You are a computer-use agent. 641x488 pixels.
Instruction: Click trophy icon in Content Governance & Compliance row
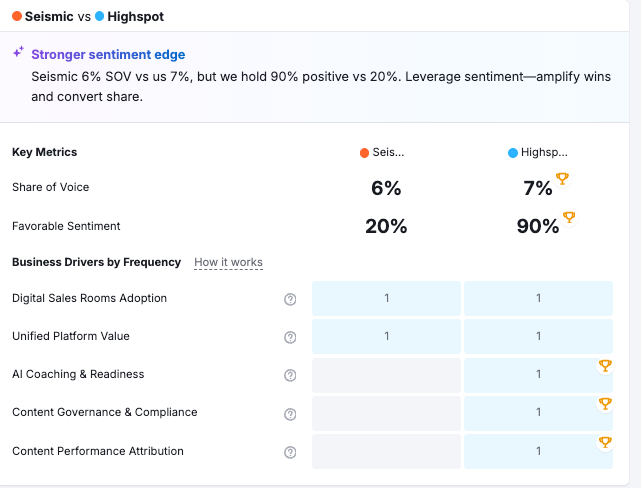pos(604,404)
